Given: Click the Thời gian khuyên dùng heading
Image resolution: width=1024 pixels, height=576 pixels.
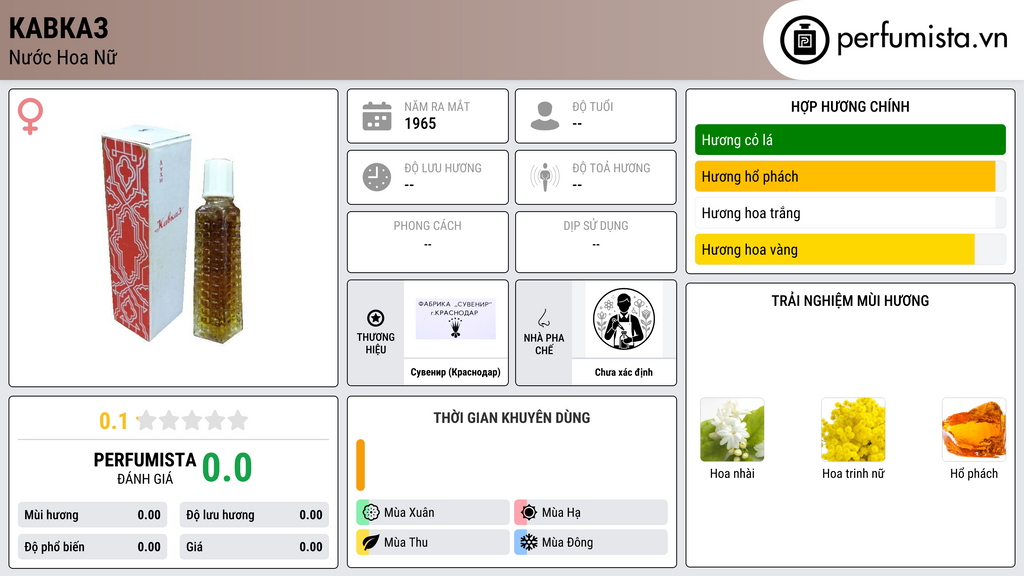Looking at the screenshot, I should (x=512, y=418).
